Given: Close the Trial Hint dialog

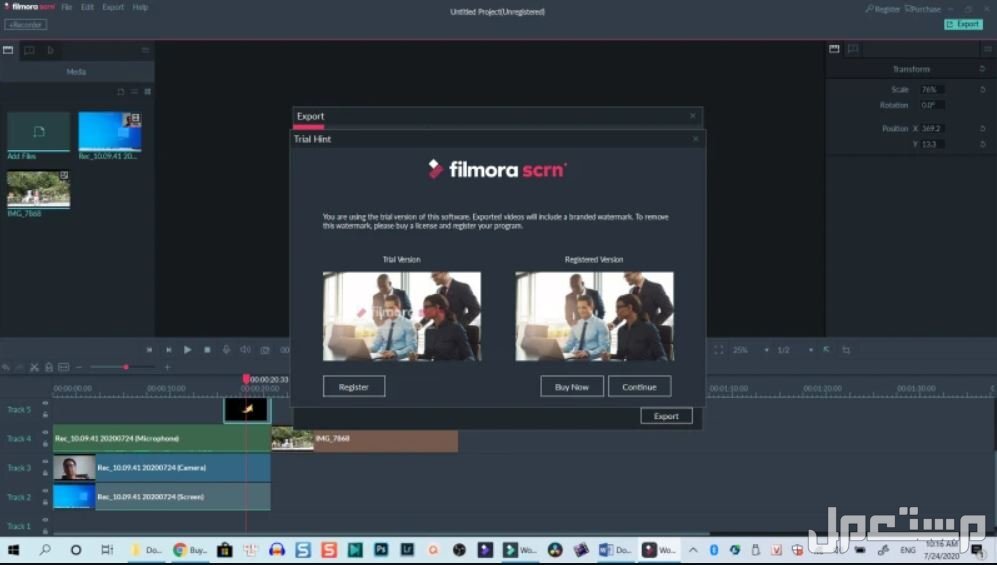Looking at the screenshot, I should coord(696,139).
